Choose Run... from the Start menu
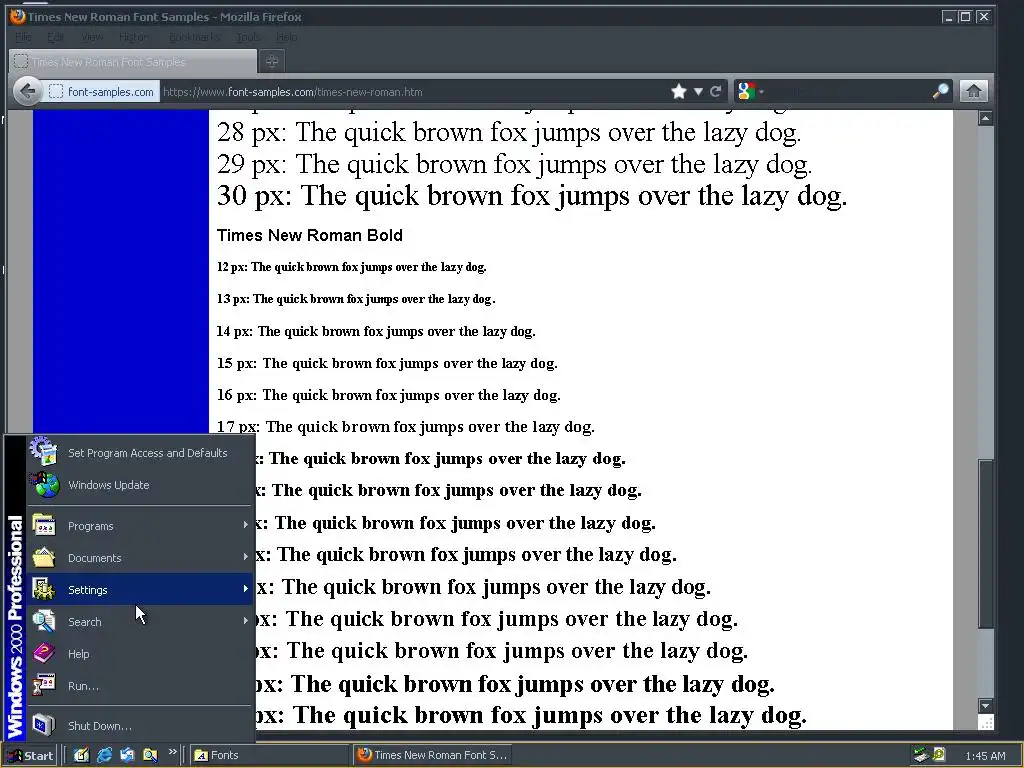 coord(139,686)
